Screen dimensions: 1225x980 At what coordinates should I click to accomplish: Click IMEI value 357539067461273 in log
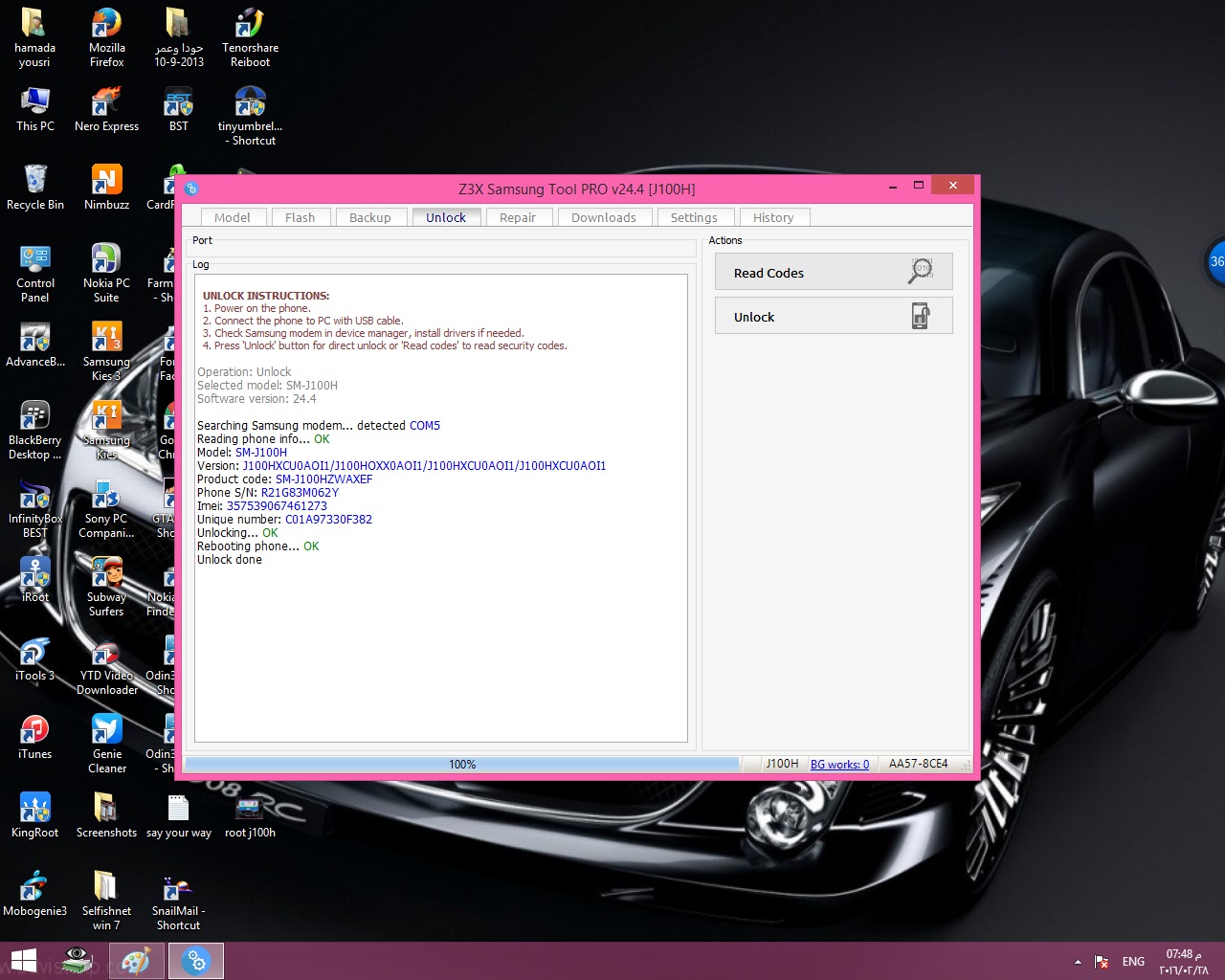pos(277,506)
